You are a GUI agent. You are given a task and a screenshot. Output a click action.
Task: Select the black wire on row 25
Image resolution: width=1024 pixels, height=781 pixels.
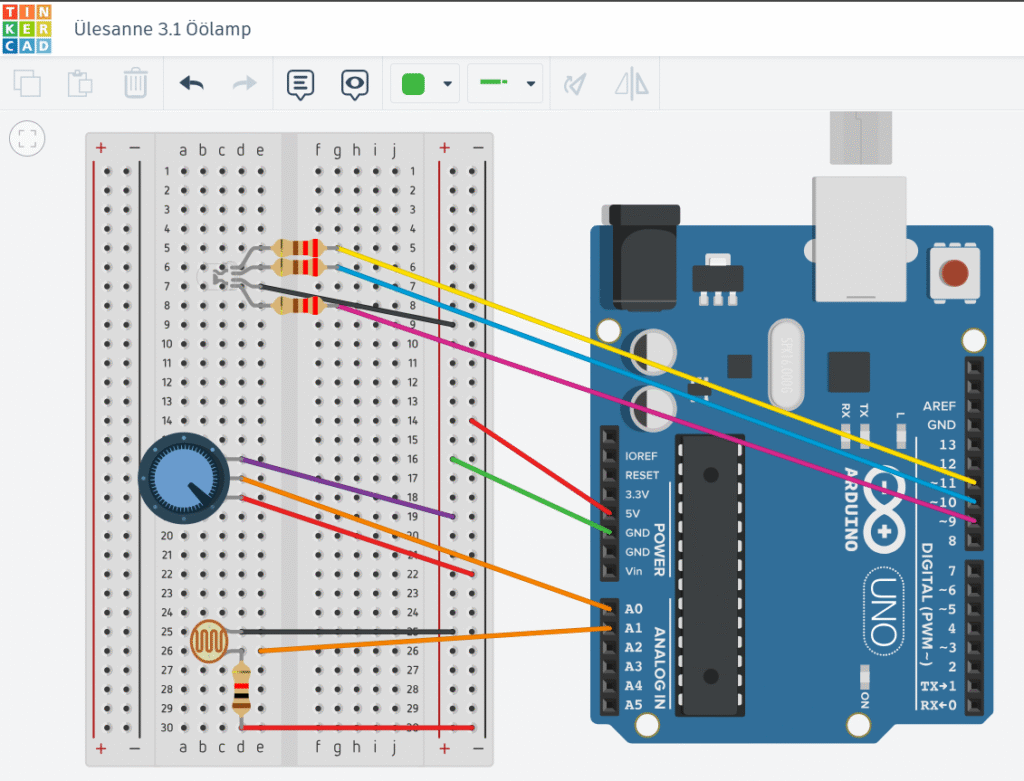[x=348, y=631]
